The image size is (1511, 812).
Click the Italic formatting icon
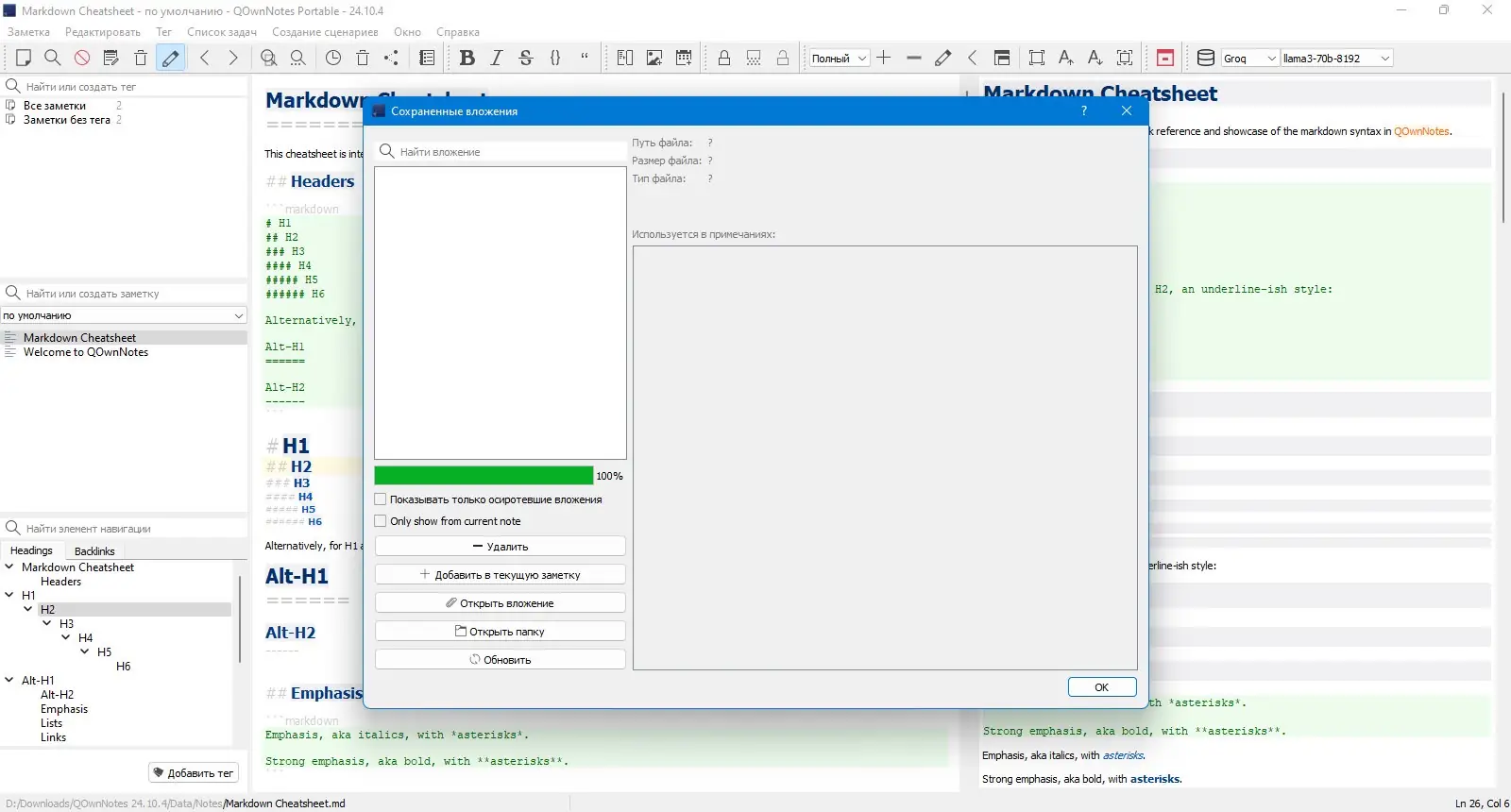click(x=497, y=58)
